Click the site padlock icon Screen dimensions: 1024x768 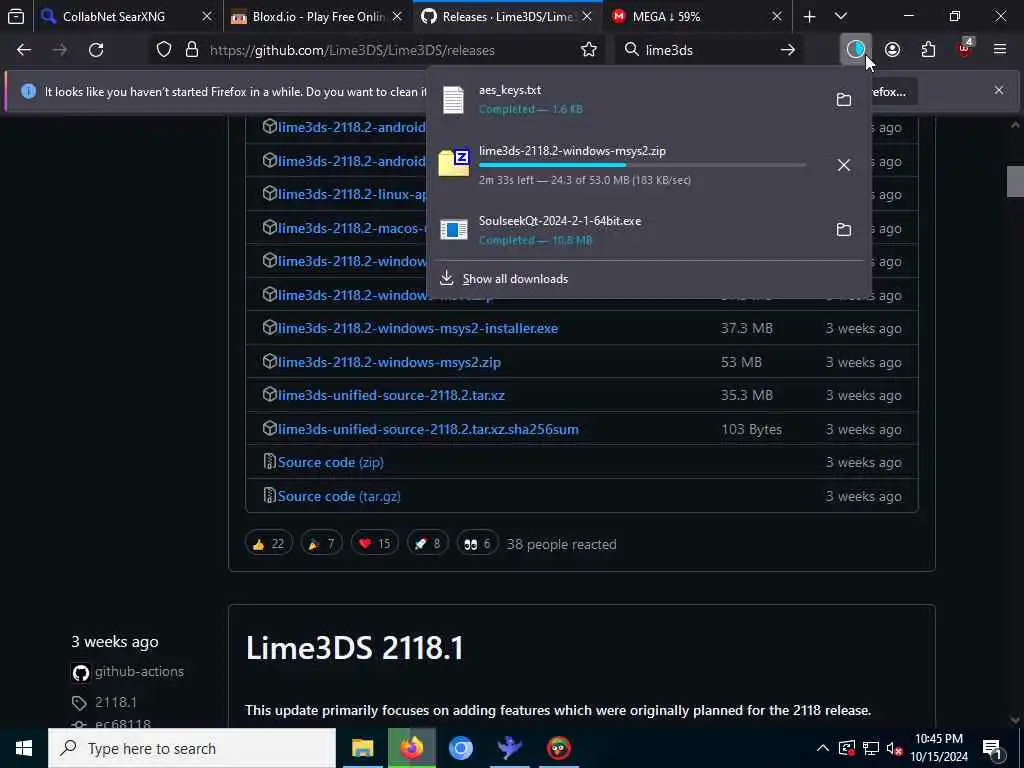(x=191, y=50)
